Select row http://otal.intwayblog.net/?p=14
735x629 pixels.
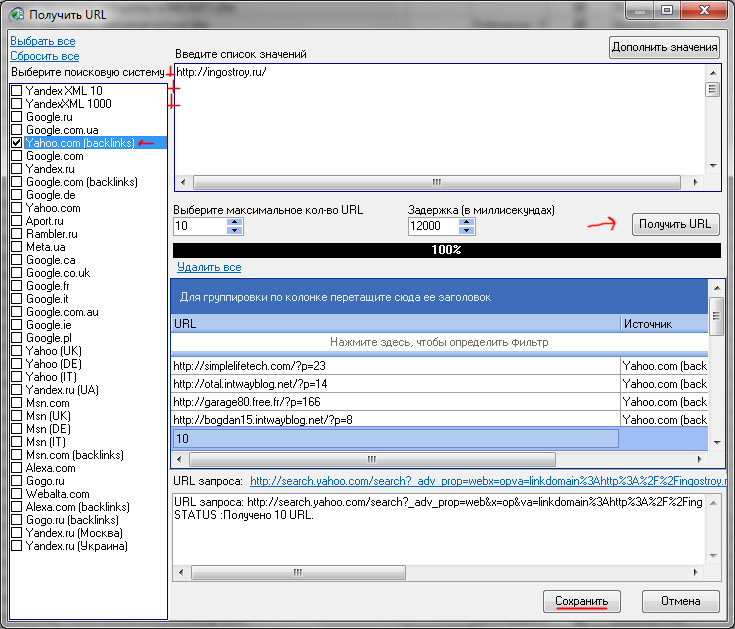click(x=396, y=384)
